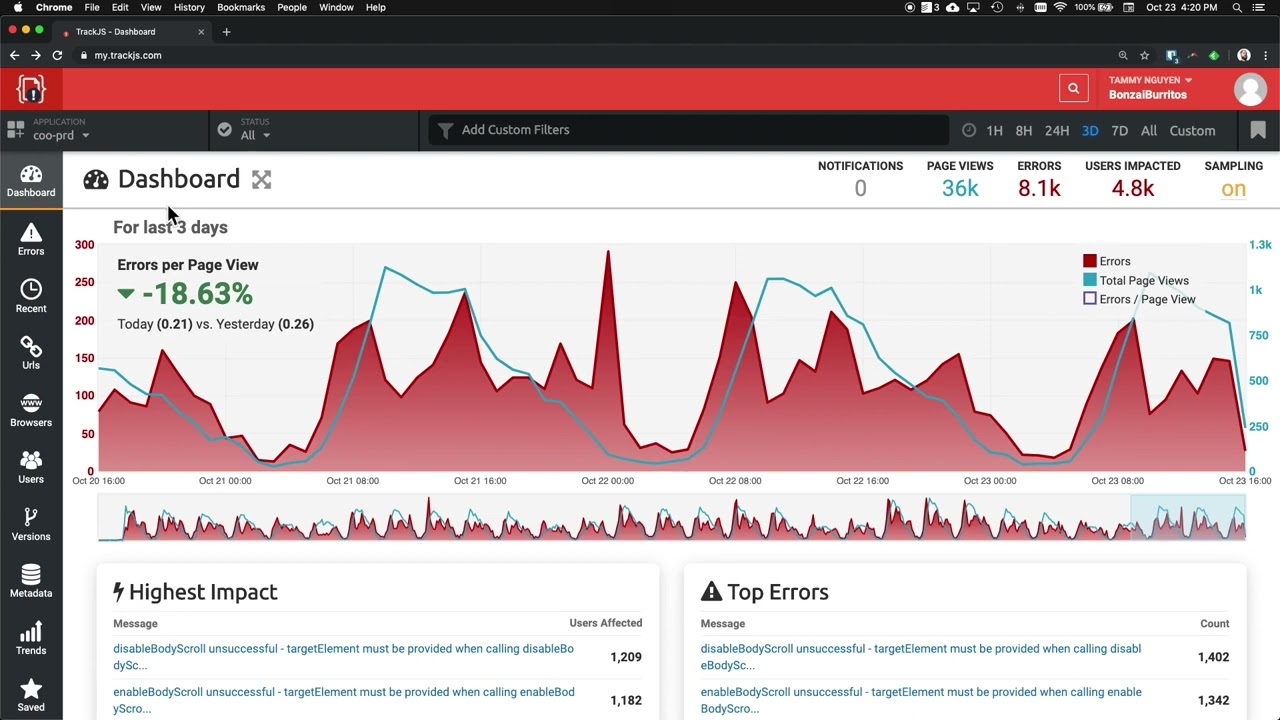Open the Metadata database icon

[31, 582]
